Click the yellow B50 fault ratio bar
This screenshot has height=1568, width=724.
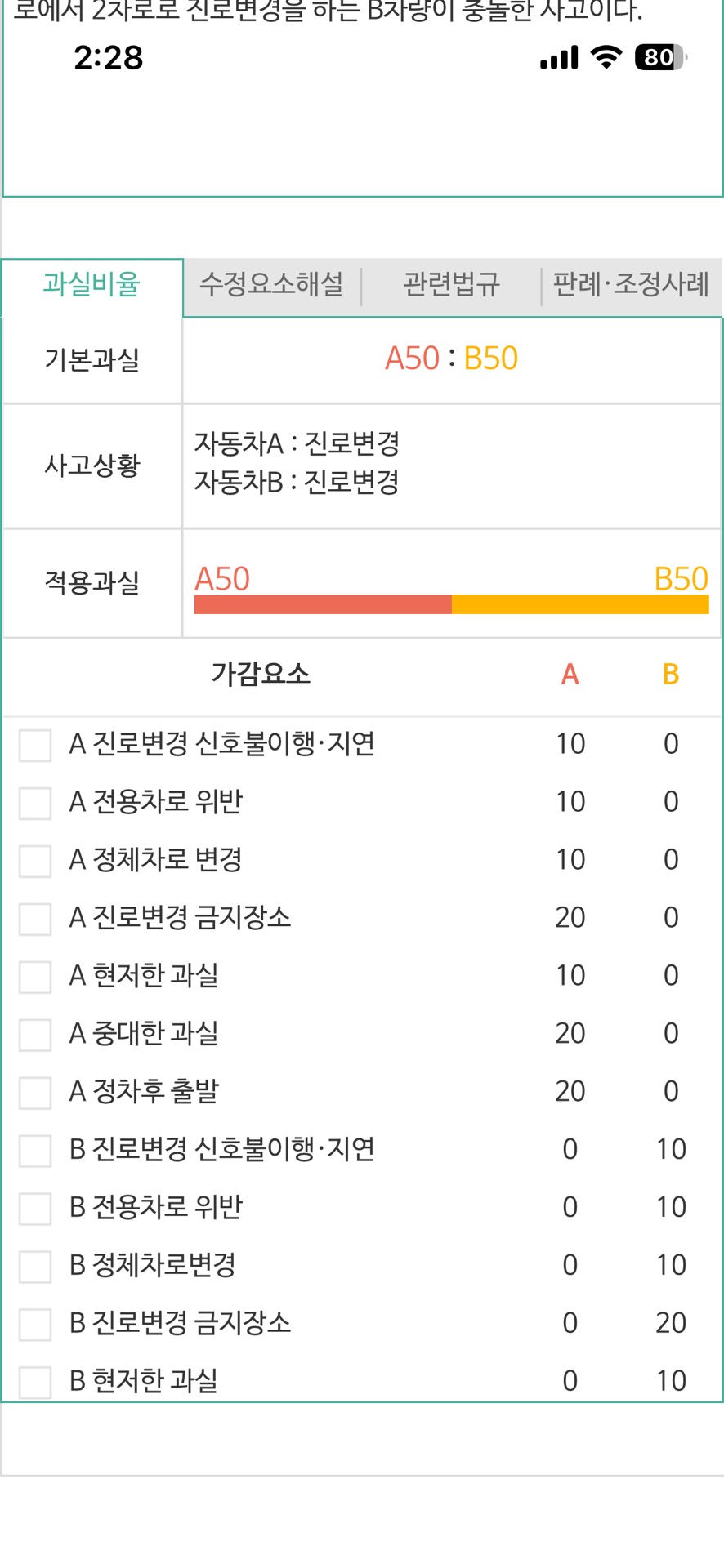pos(580,604)
